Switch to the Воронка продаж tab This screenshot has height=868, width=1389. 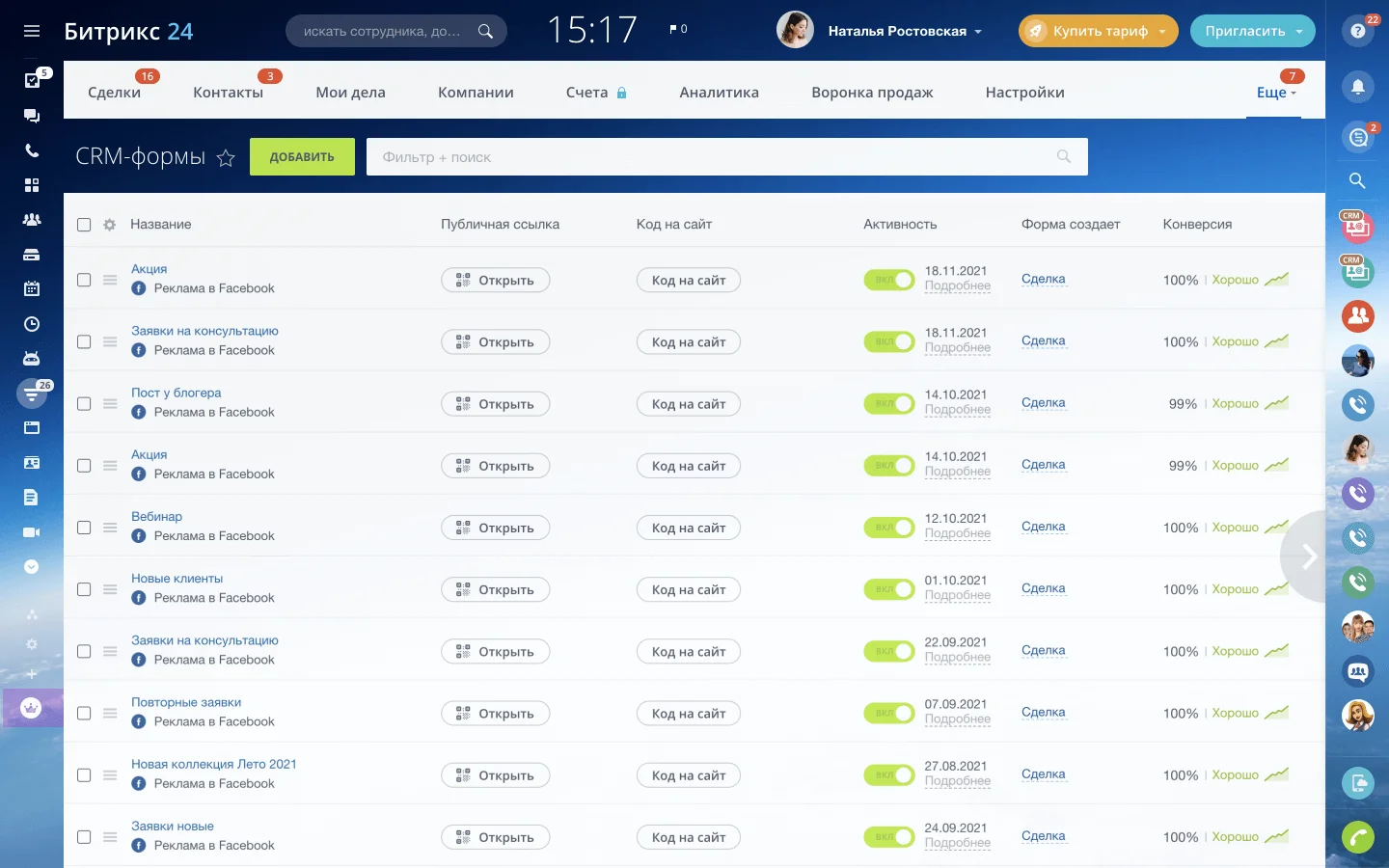click(872, 93)
